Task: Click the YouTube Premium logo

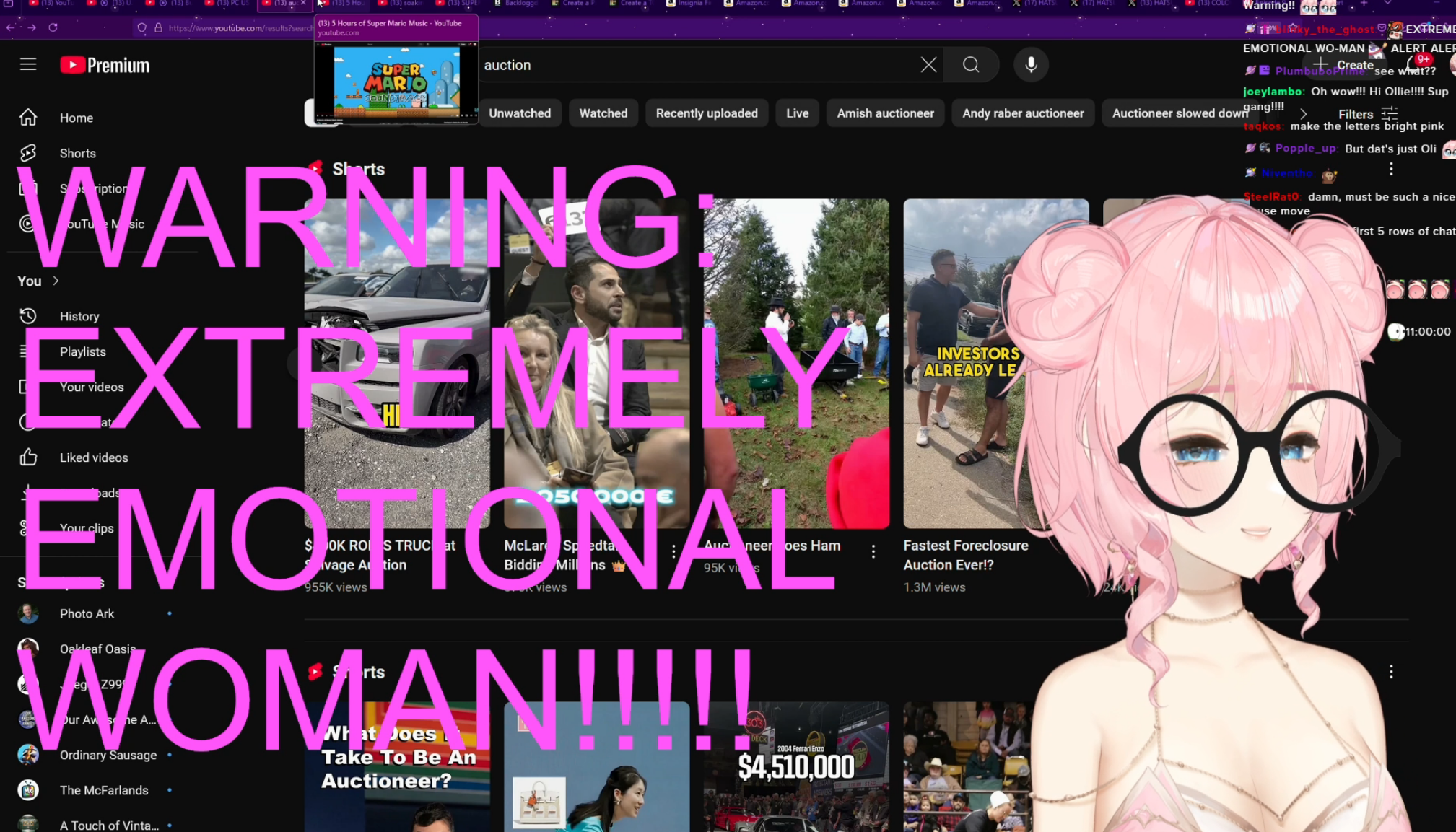Action: [105, 65]
